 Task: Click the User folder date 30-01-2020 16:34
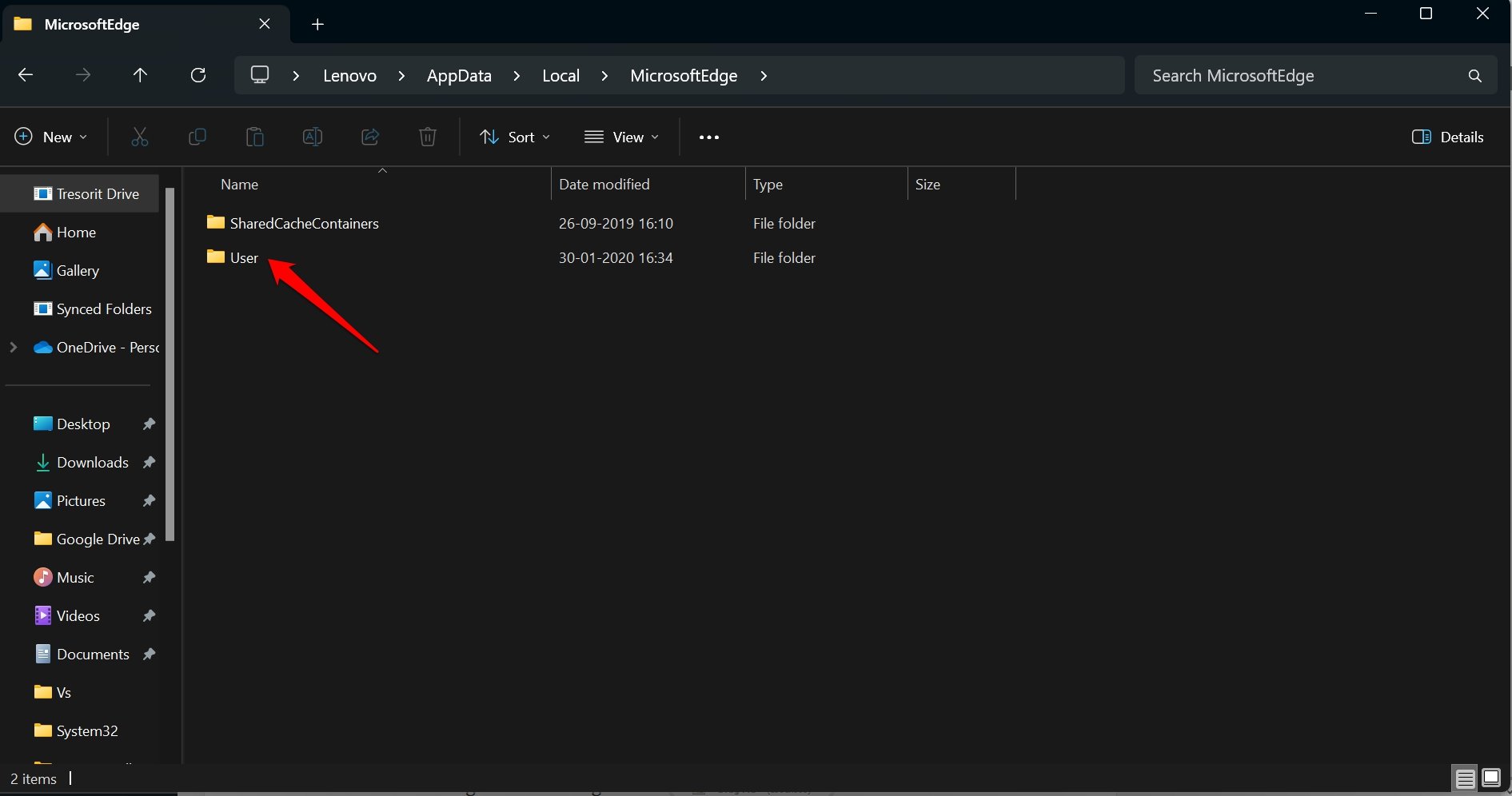point(616,258)
